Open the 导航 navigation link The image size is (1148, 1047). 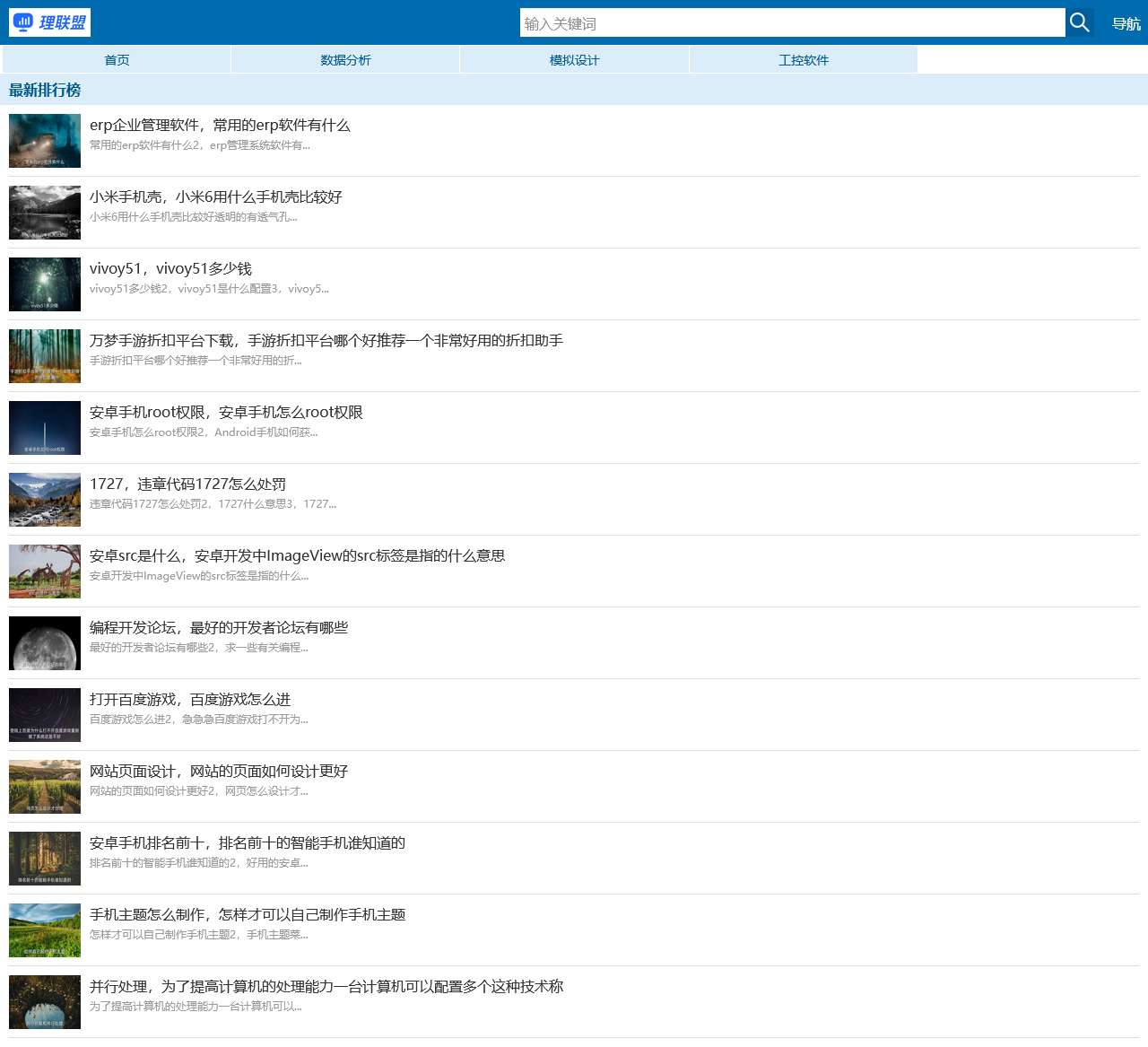(1126, 23)
